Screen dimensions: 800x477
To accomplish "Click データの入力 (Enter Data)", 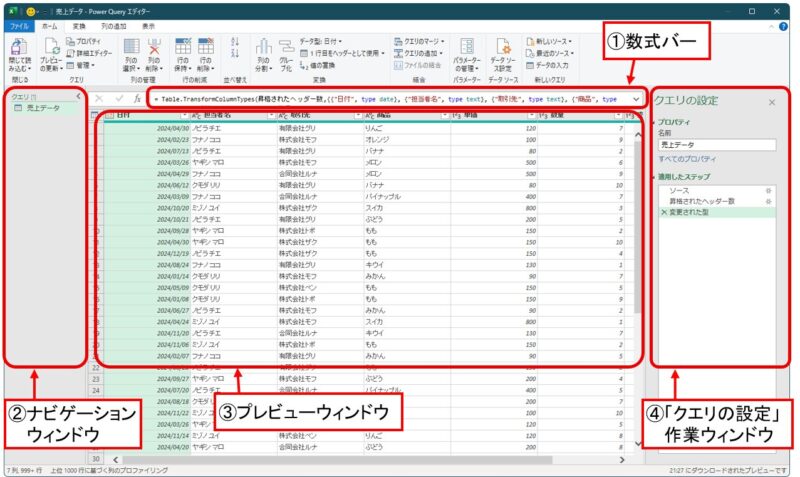I will [547, 65].
